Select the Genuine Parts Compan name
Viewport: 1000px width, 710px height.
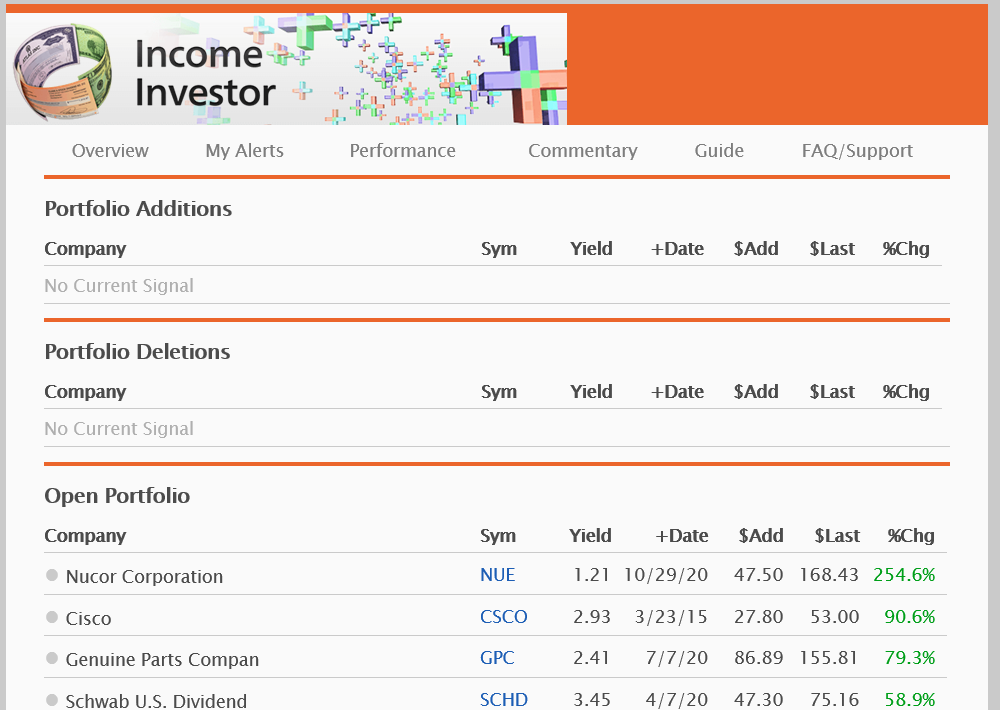162,660
